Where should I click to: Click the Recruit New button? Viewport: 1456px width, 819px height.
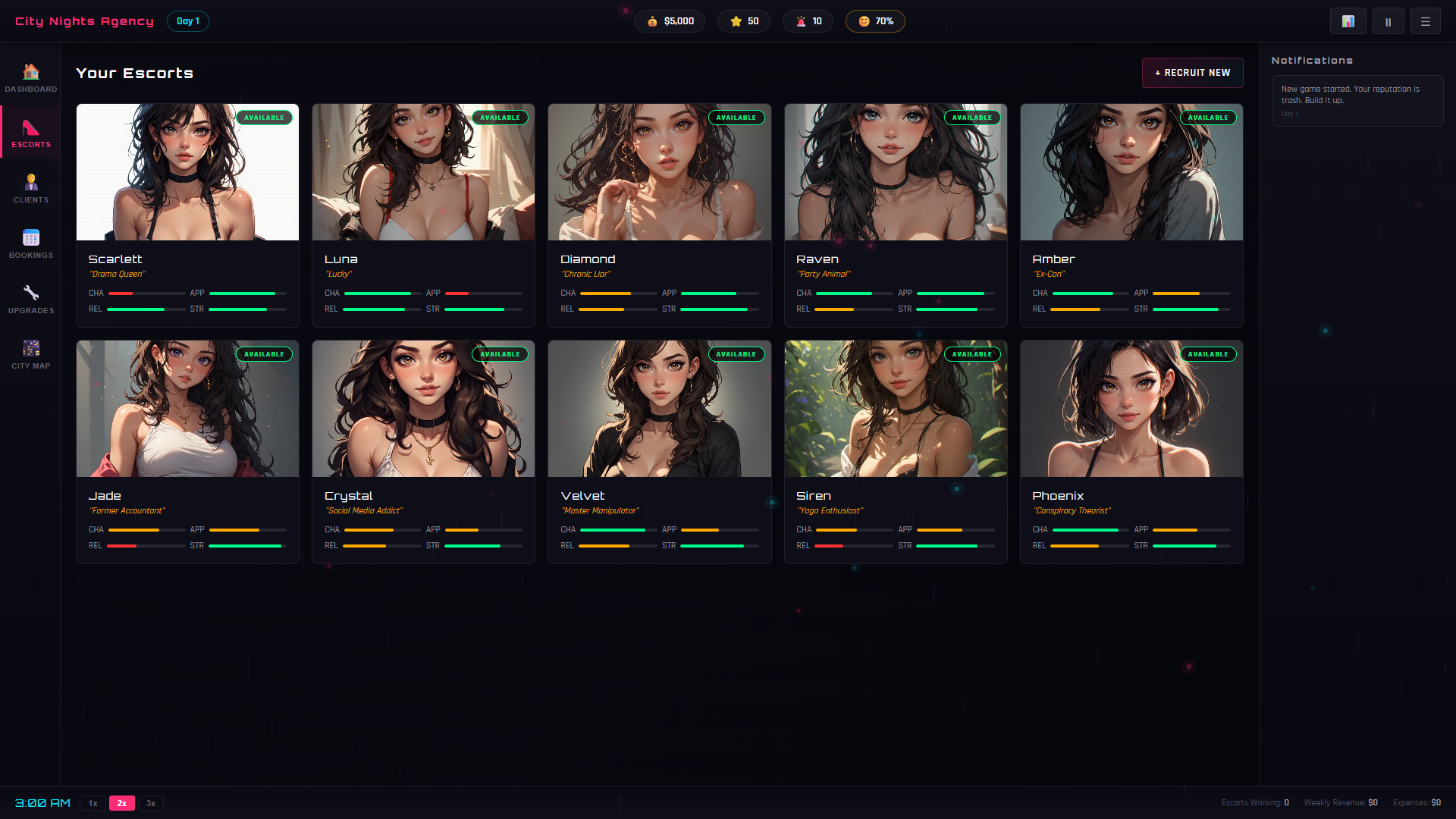pyautogui.click(x=1192, y=73)
